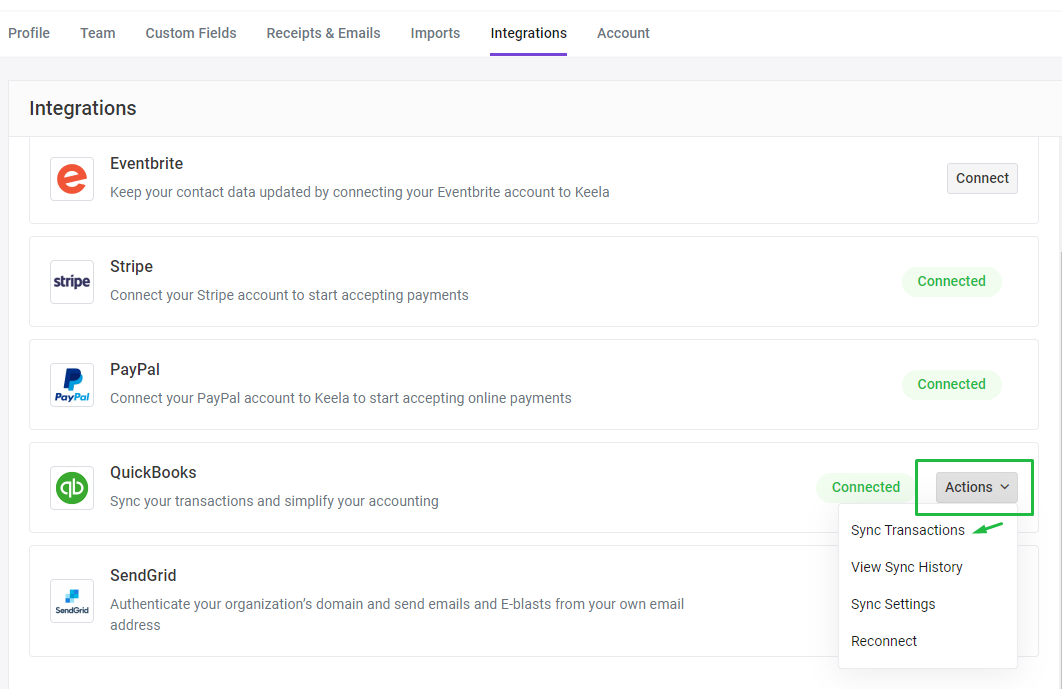Viewport: 1062px width, 689px height.
Task: Open the Profile tab
Action: (x=29, y=33)
